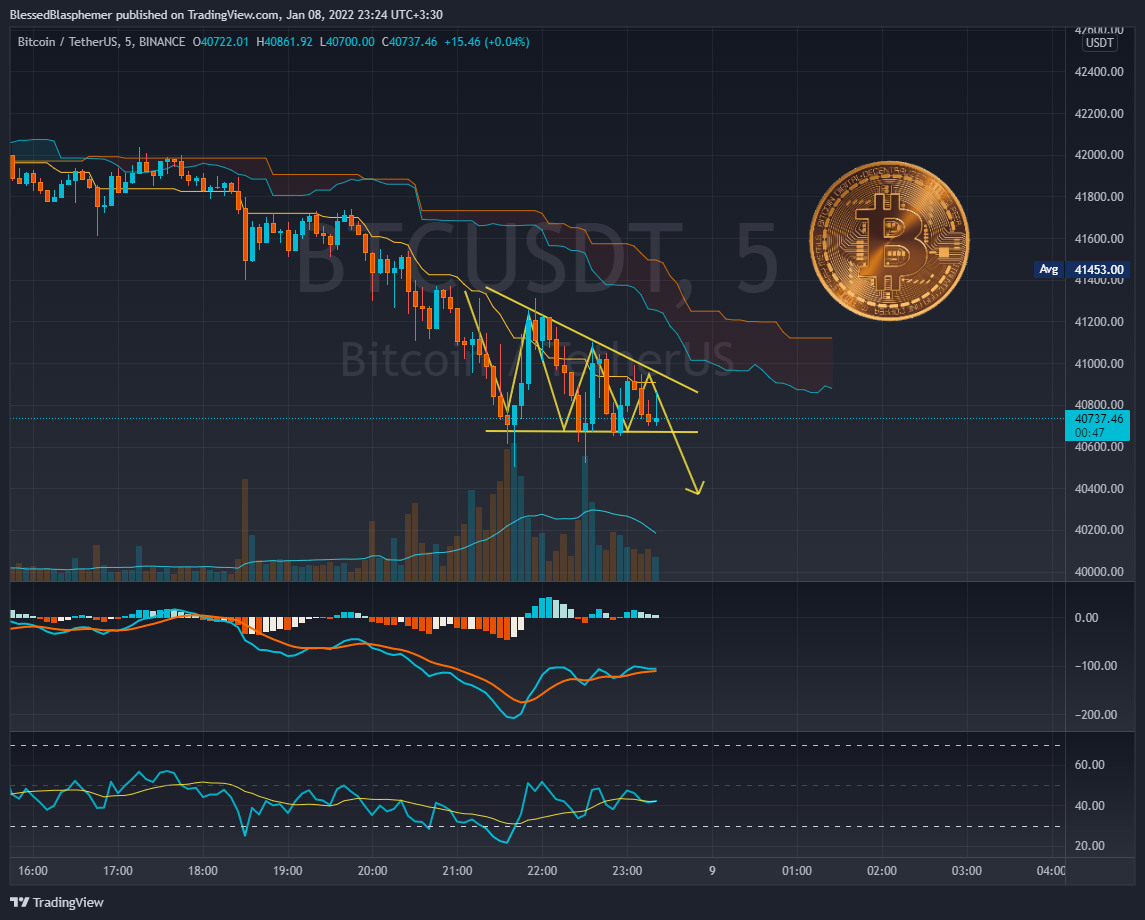
Task: Click the high value H40861.92
Action: point(284,42)
